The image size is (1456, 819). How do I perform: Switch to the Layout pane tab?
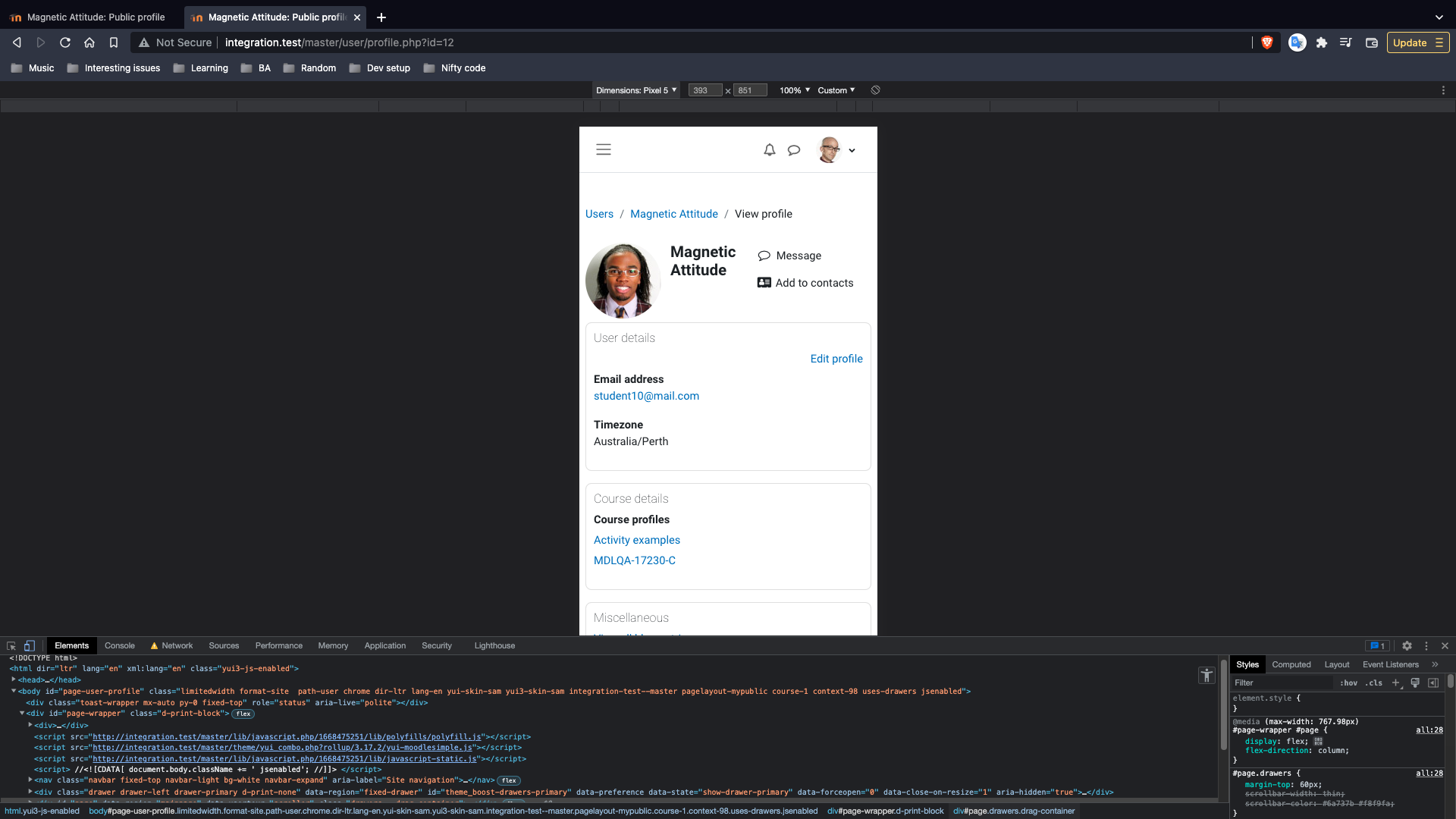pyautogui.click(x=1337, y=664)
